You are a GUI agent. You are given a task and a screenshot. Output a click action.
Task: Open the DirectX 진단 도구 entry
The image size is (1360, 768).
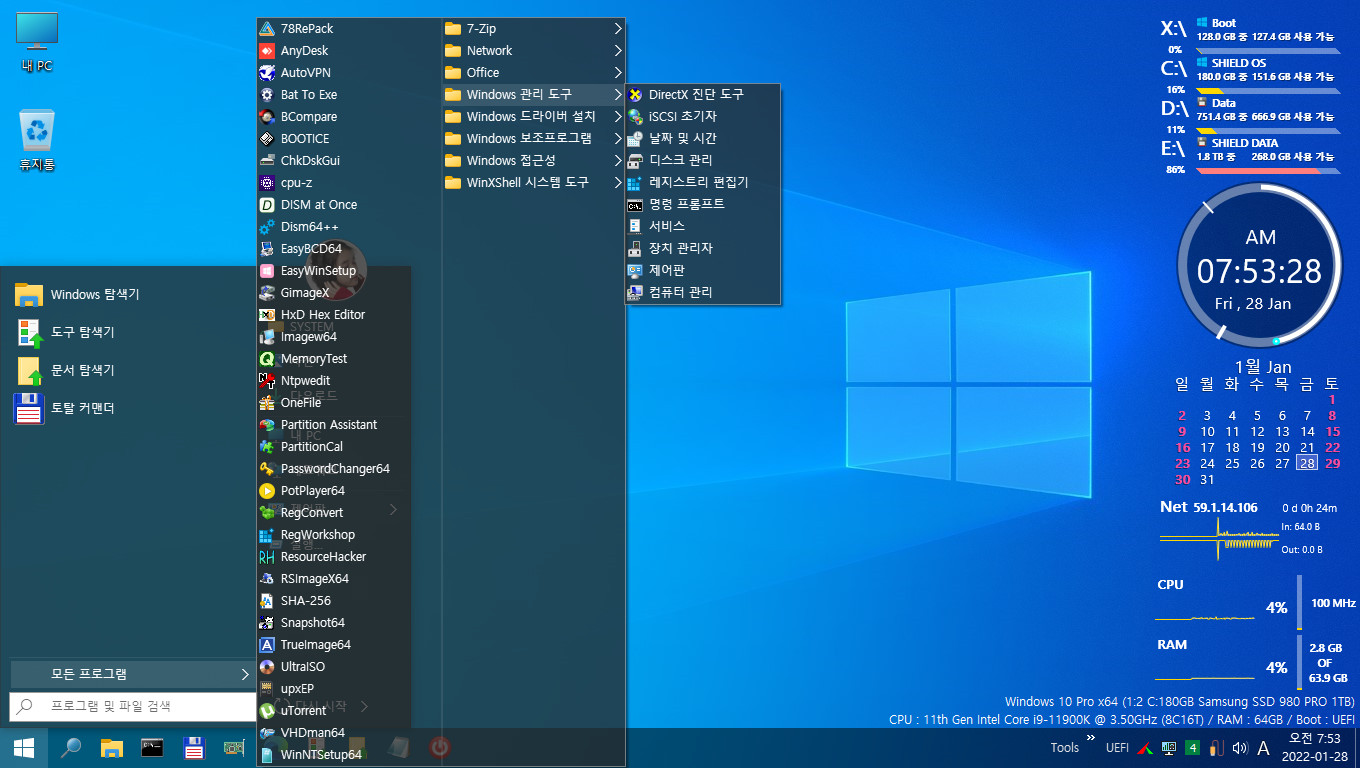(x=702, y=94)
